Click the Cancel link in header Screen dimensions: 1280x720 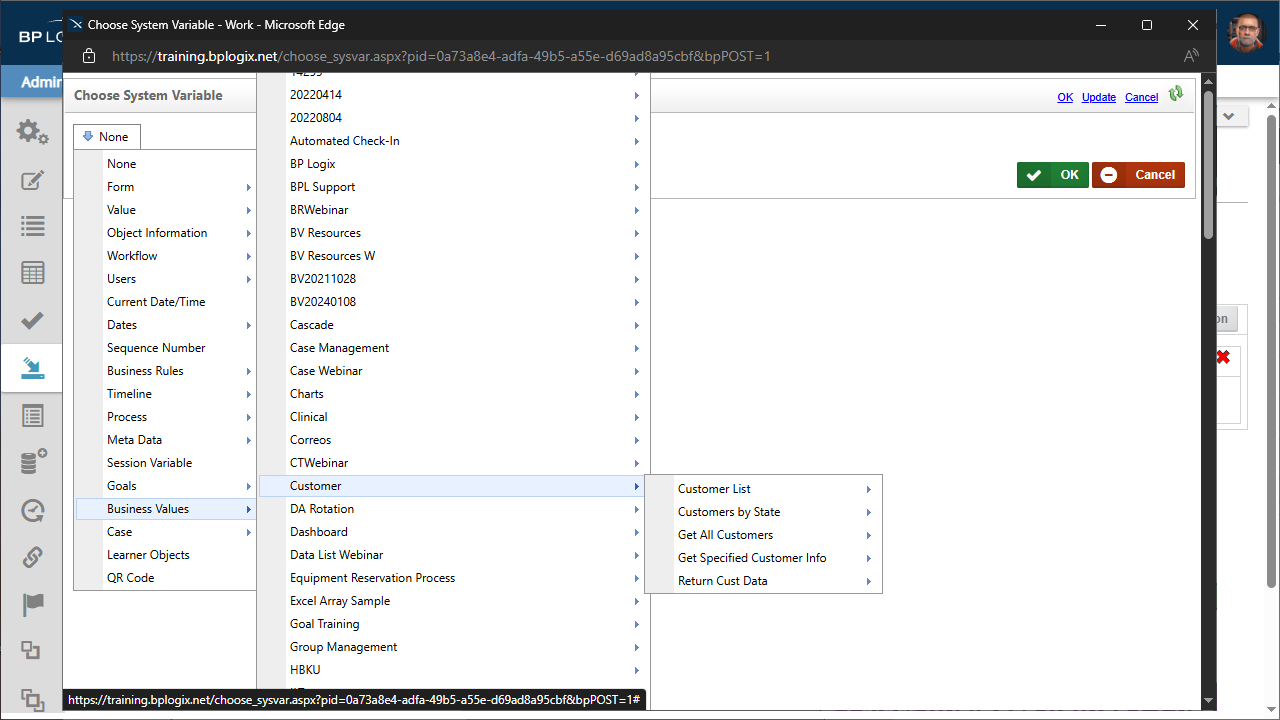(1141, 97)
